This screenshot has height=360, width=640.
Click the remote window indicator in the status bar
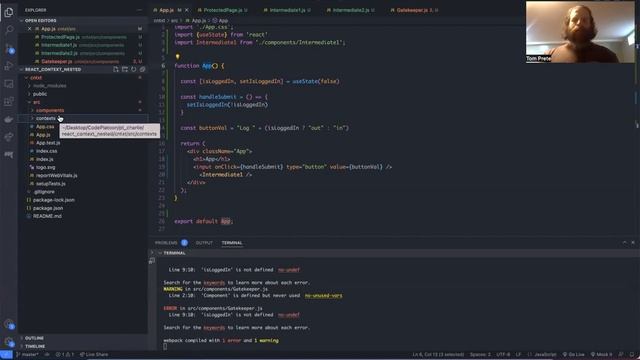6,355
